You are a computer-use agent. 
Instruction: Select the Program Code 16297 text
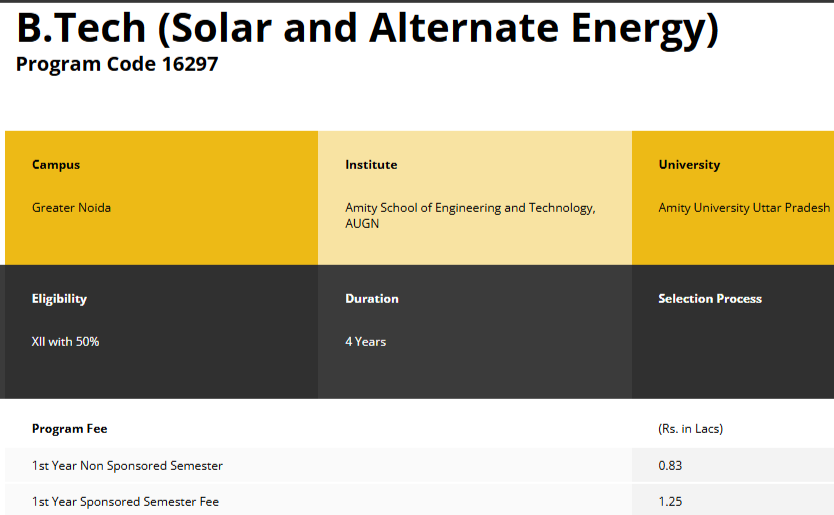click(x=117, y=65)
